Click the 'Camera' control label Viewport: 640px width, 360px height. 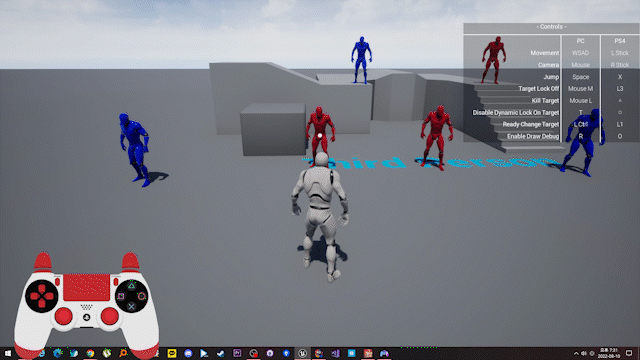pos(548,65)
